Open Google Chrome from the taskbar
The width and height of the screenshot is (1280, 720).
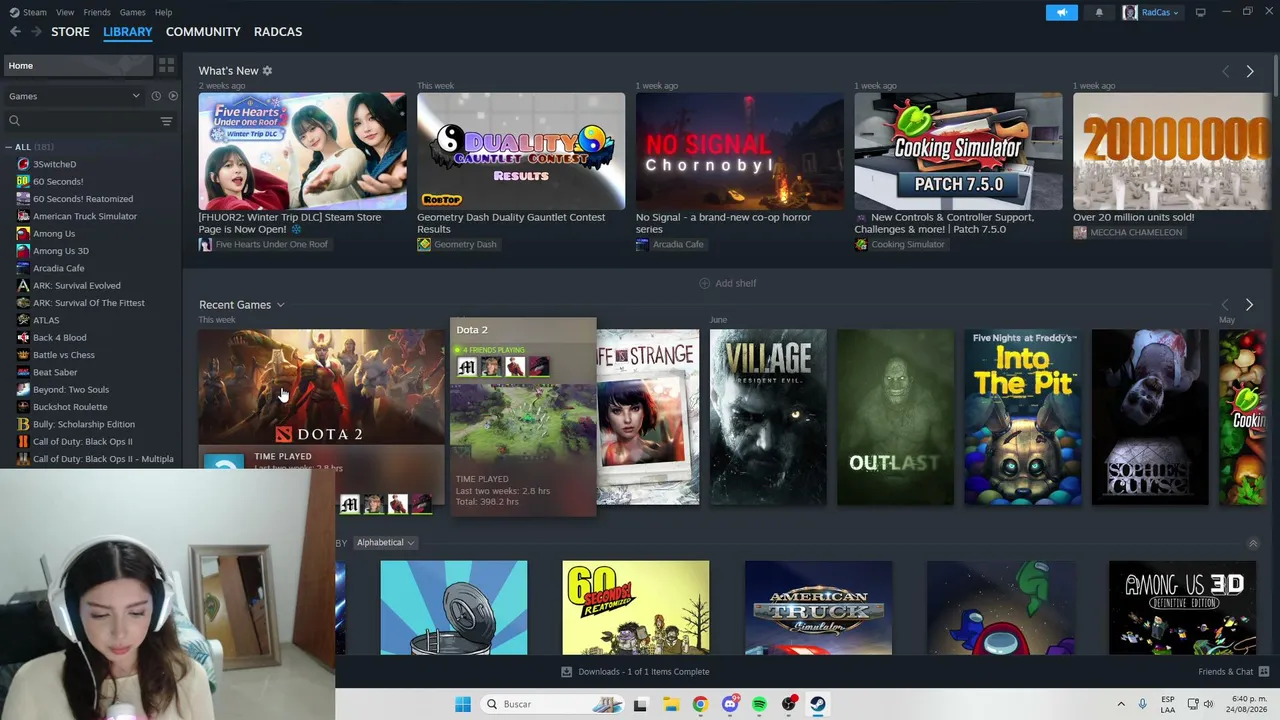(x=700, y=704)
